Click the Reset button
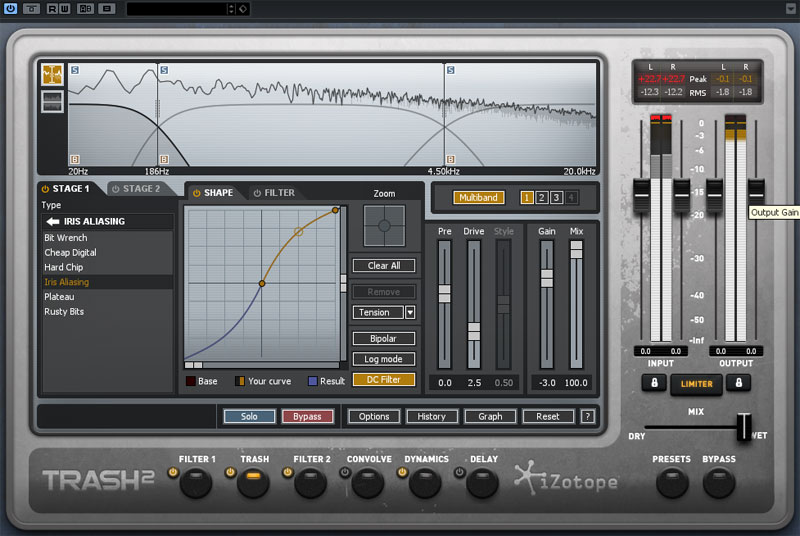 pos(548,417)
